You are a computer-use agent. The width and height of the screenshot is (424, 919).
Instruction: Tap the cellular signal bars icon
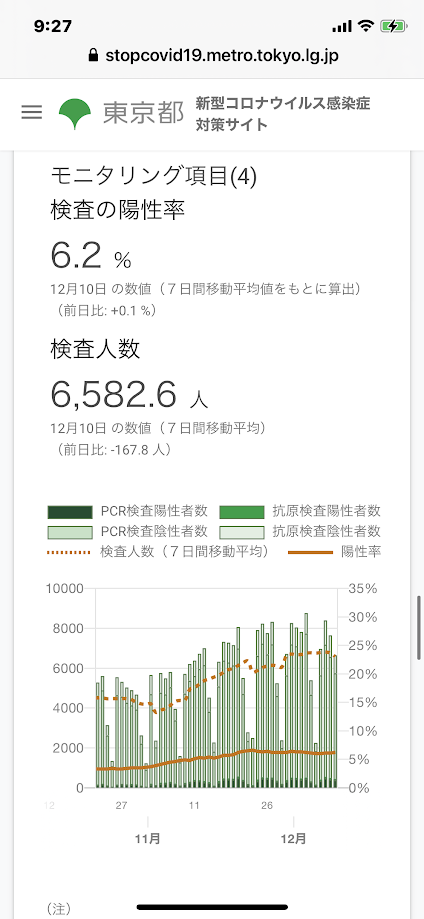341,26
